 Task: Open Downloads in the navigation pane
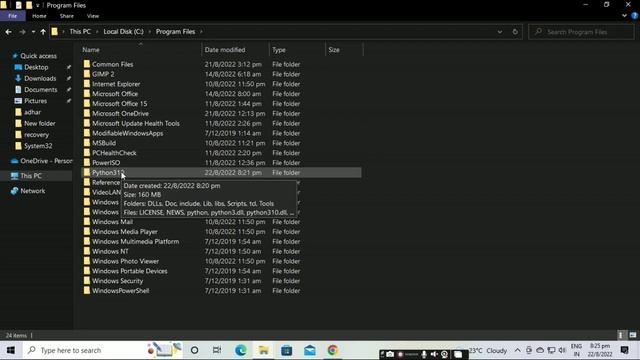coord(40,78)
